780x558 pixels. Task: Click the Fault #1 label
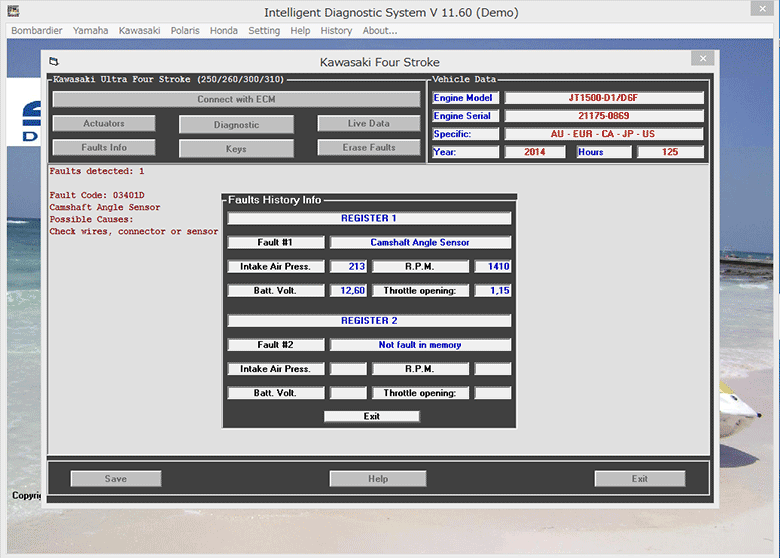click(x=276, y=242)
